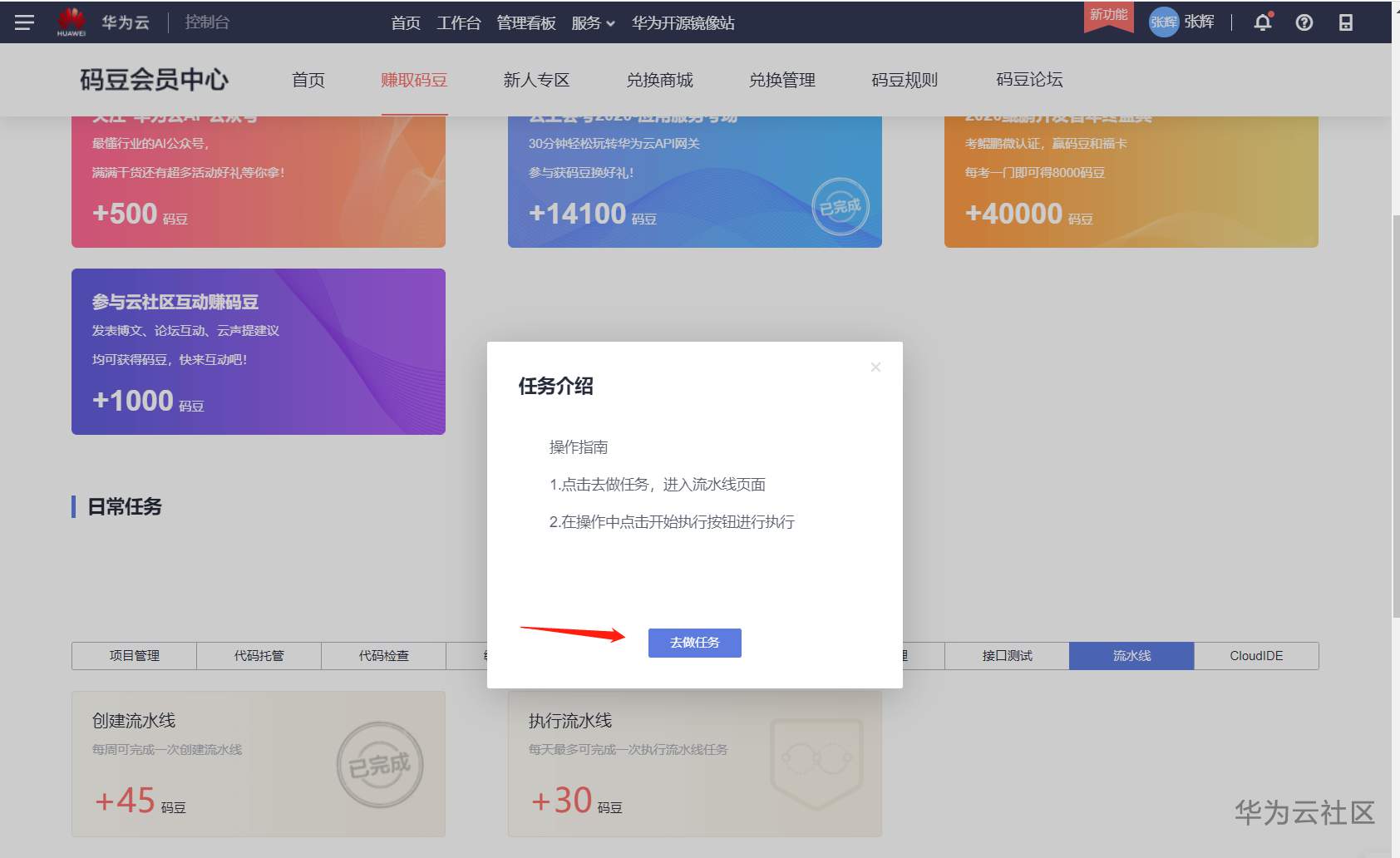The height and width of the screenshot is (858, 1400).
Task: Click the page vertical scrollbar
Action: click(x=1396, y=416)
